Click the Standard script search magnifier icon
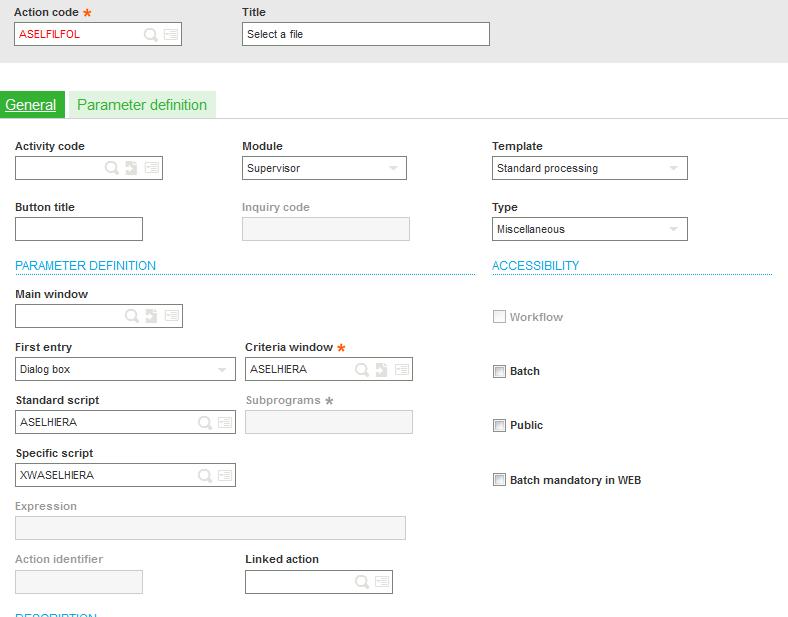The height and width of the screenshot is (617, 788). [204, 422]
